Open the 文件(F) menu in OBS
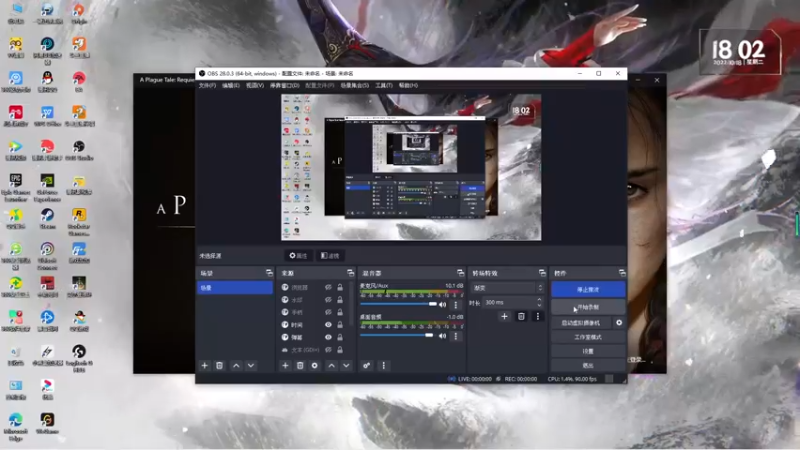 (x=207, y=85)
